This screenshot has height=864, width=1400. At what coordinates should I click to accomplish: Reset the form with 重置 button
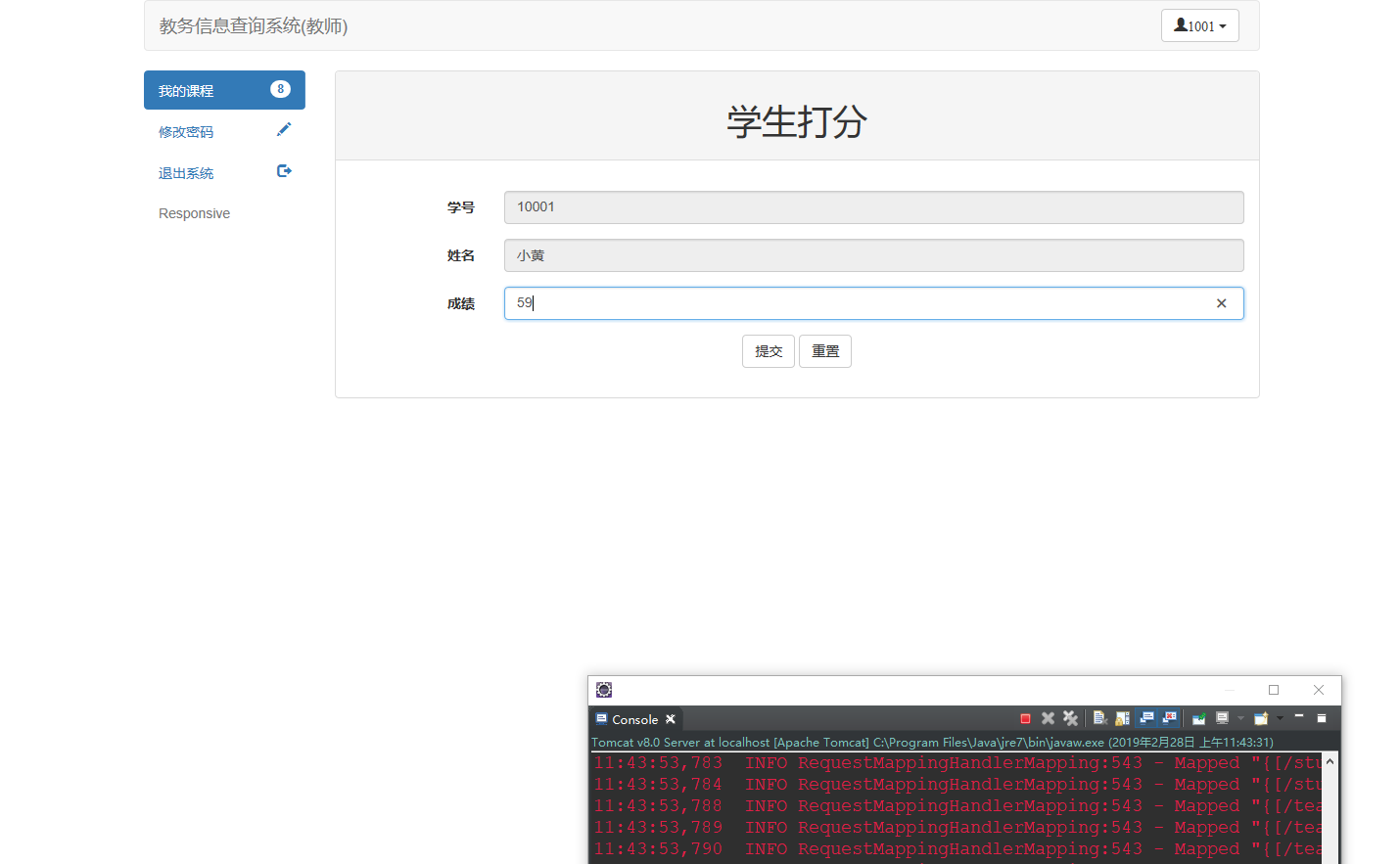point(825,351)
